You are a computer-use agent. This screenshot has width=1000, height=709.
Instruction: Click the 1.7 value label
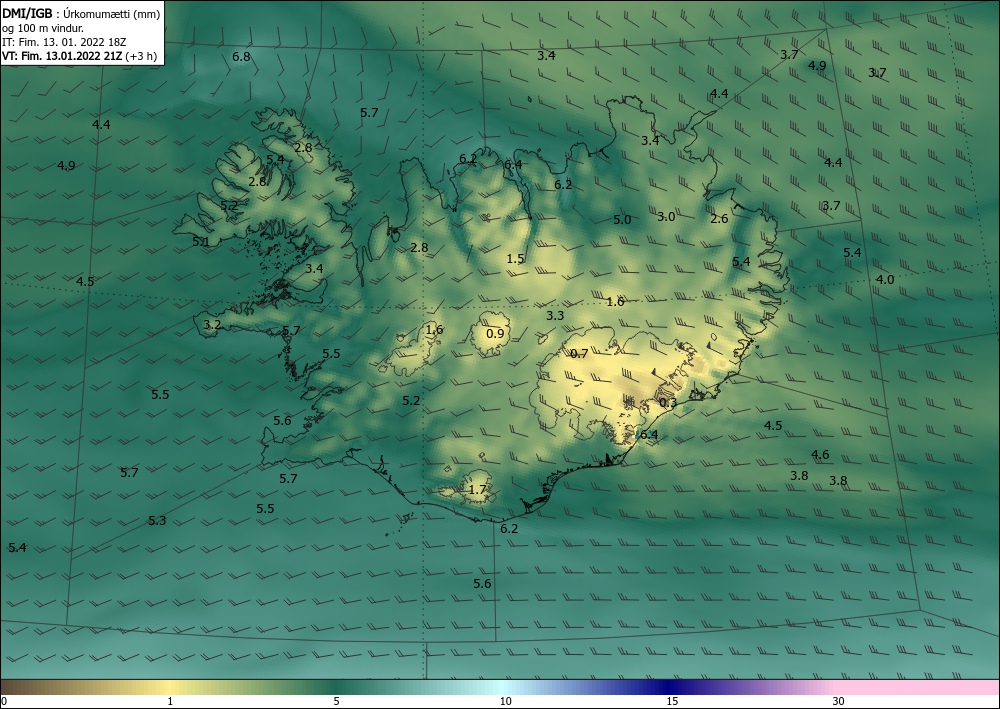pos(477,490)
